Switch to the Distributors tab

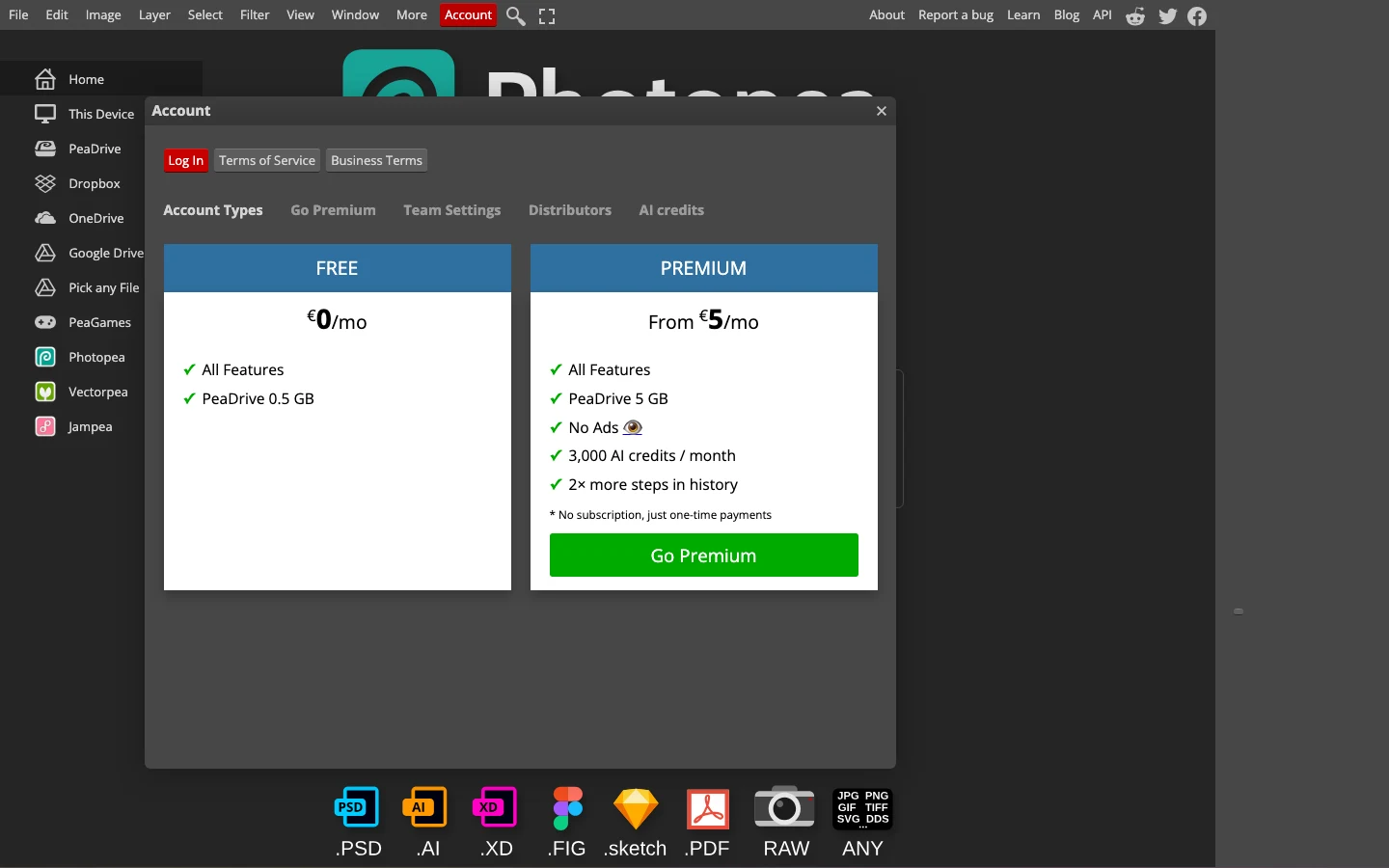click(x=570, y=210)
